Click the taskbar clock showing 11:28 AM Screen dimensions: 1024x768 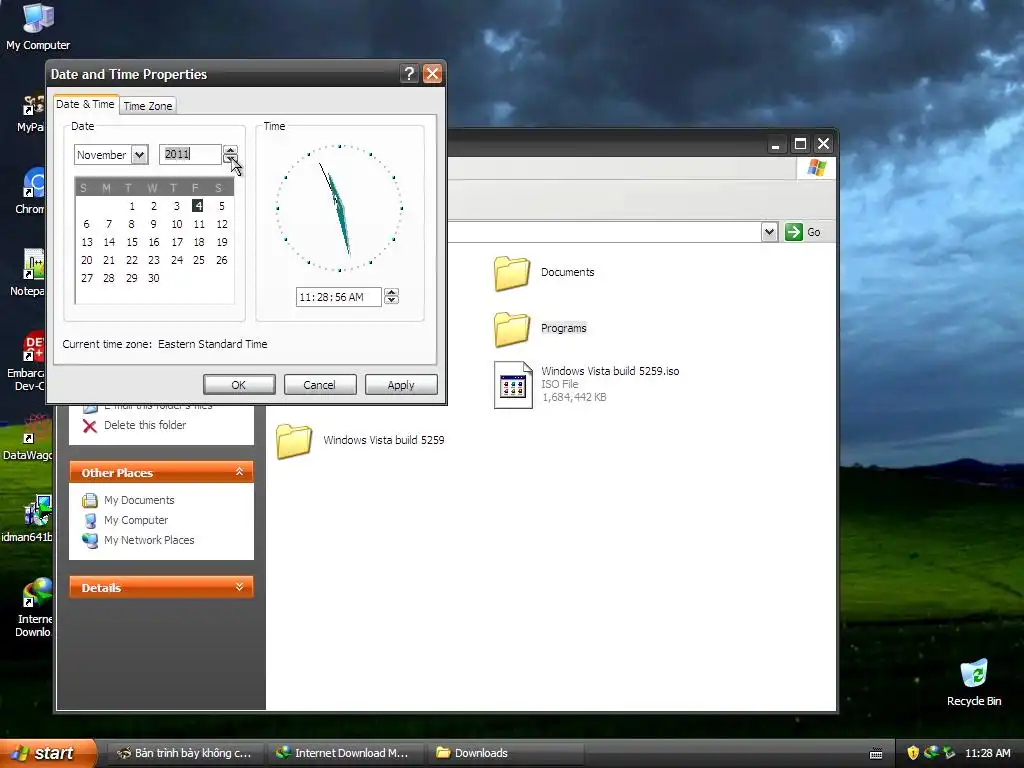(x=987, y=753)
